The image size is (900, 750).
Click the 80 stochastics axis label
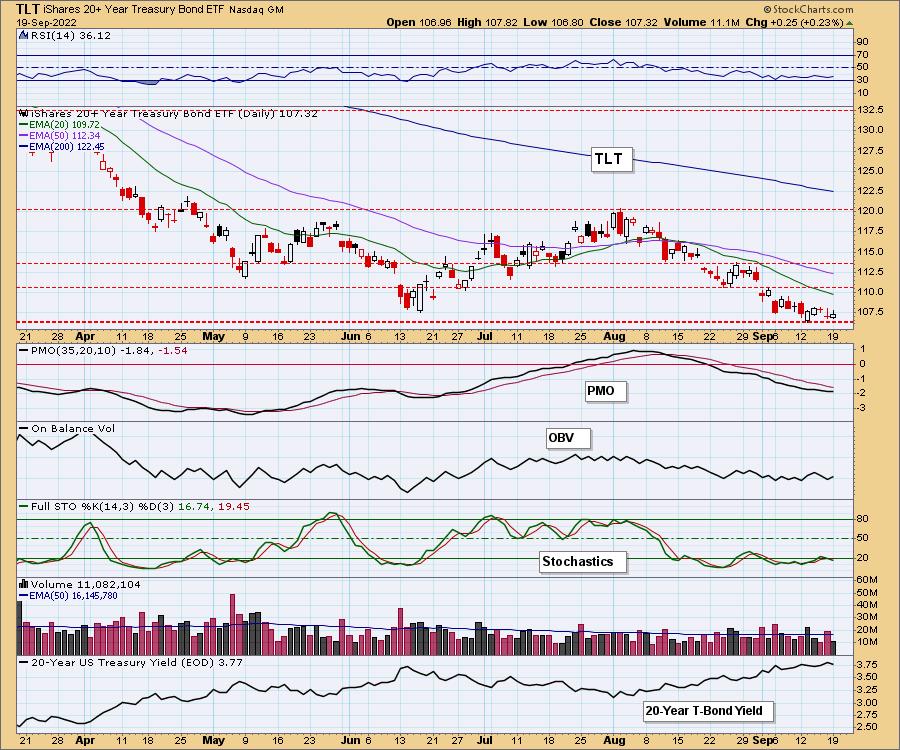point(863,519)
